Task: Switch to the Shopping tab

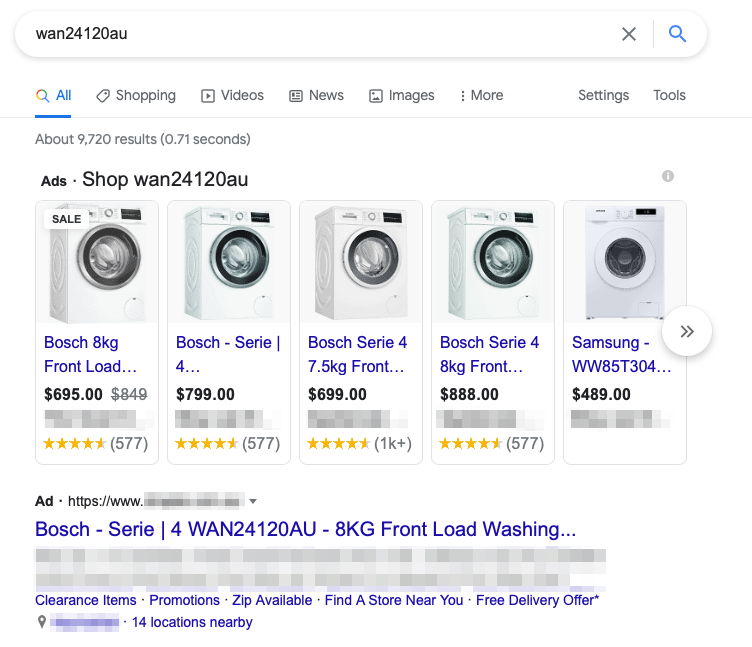Action: pos(136,95)
